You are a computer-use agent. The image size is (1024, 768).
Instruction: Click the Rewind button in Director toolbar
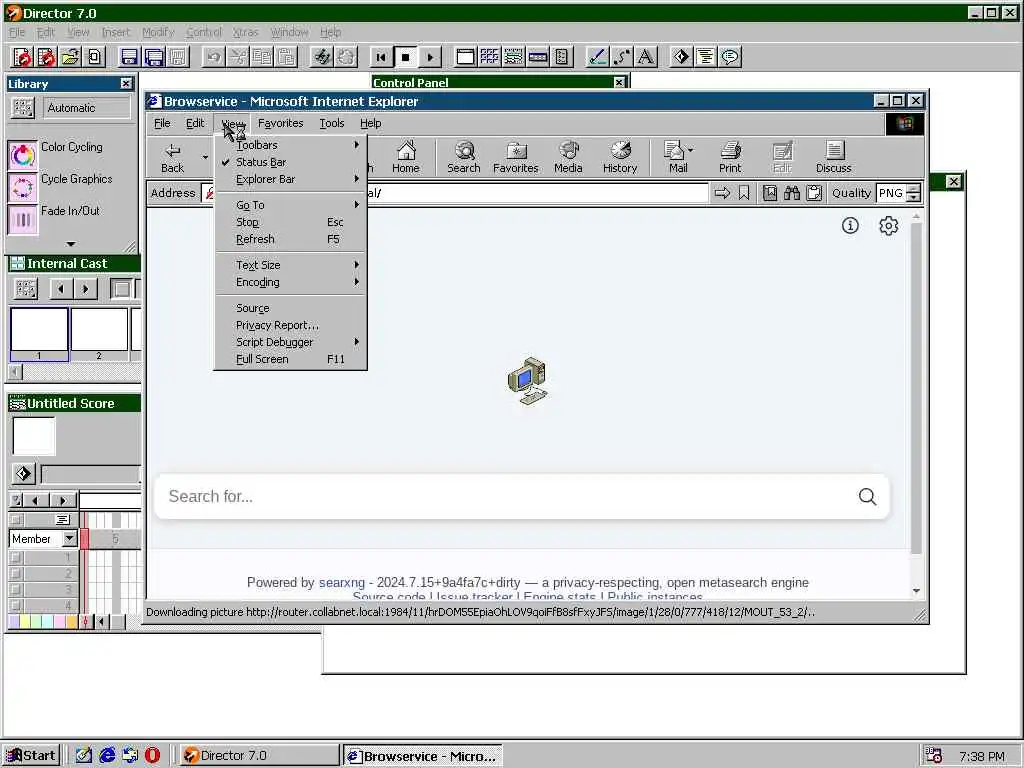[381, 57]
